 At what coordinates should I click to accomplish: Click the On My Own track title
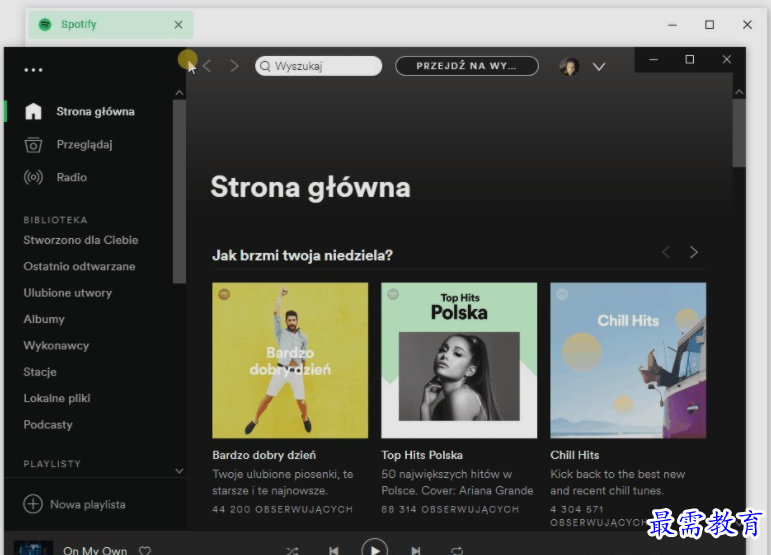pos(95,551)
